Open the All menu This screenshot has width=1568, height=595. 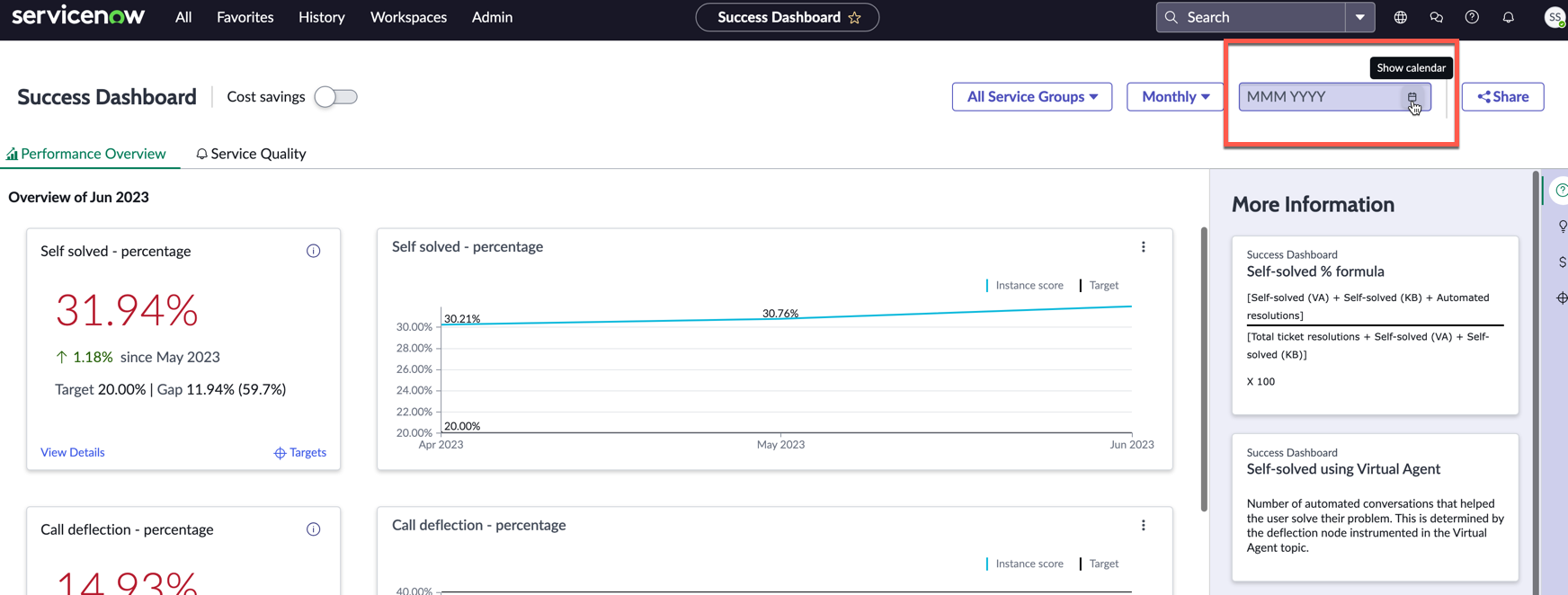click(183, 17)
